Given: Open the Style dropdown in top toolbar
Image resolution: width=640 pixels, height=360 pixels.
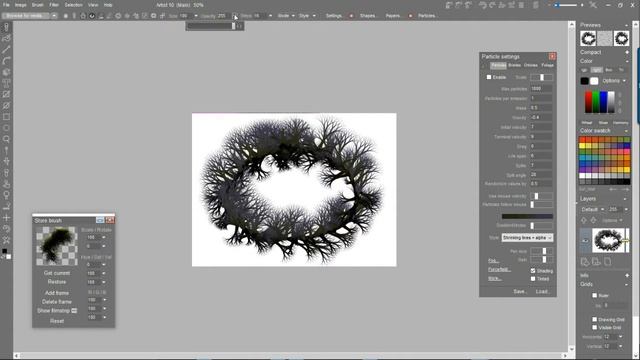Looking at the screenshot, I should (307, 16).
